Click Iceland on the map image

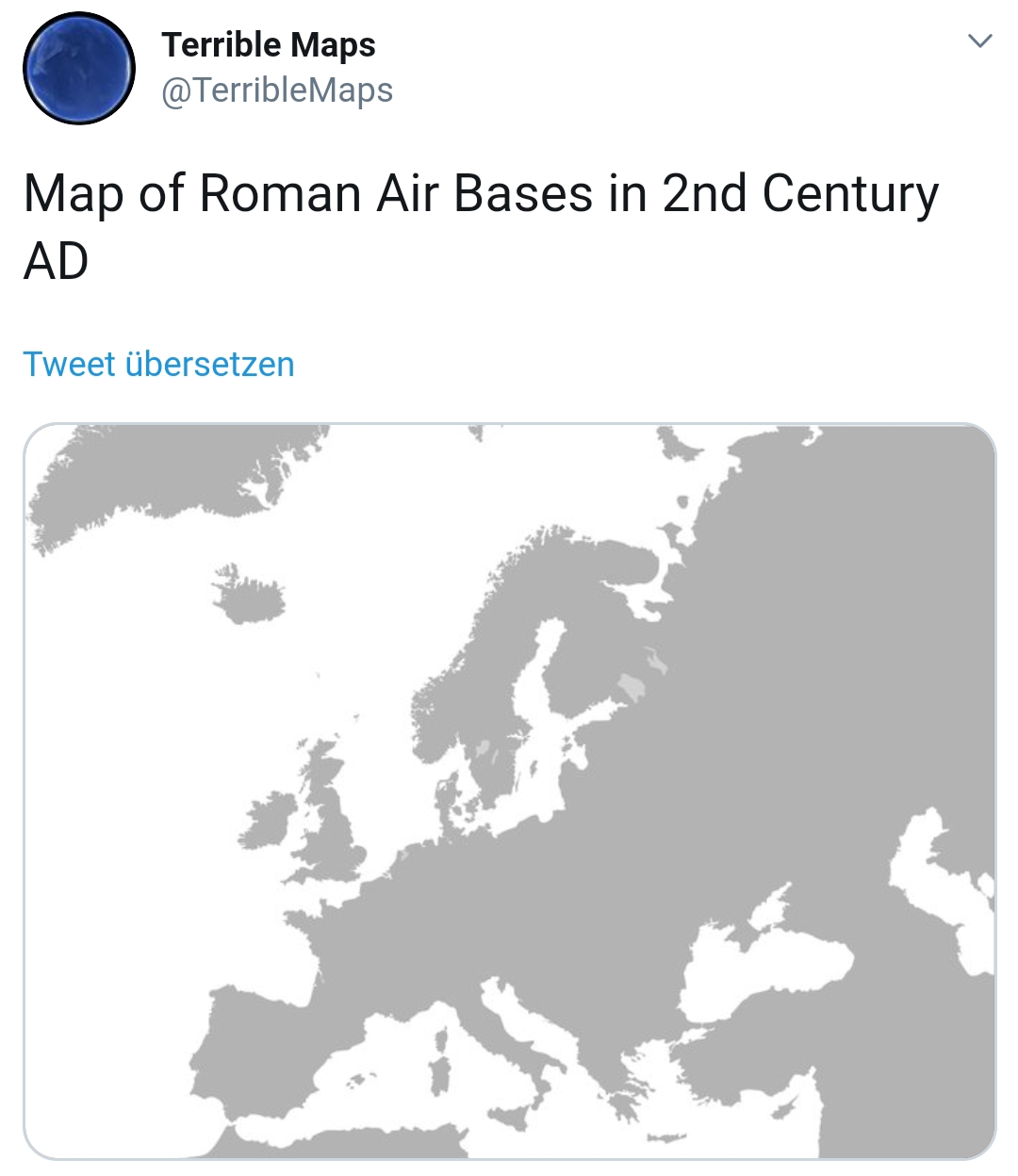click(247, 596)
